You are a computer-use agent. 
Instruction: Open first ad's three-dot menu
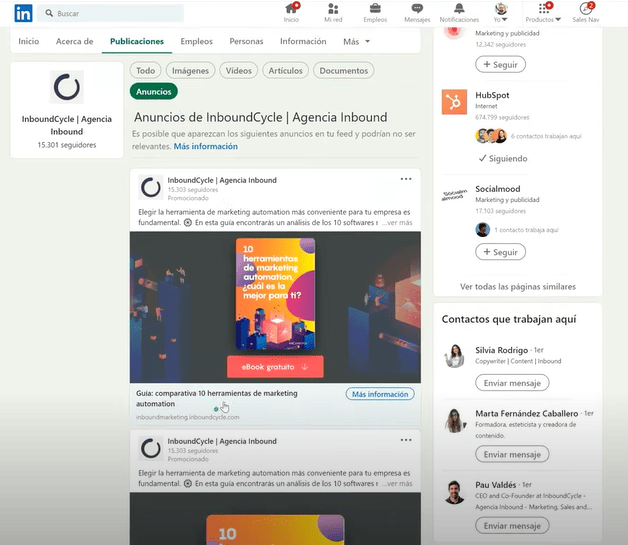point(406,179)
